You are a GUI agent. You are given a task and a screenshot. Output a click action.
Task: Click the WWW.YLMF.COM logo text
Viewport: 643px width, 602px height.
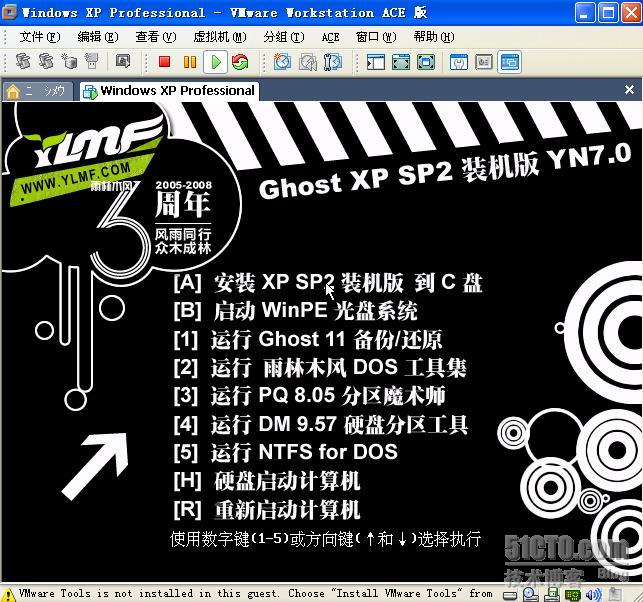[x=76, y=178]
